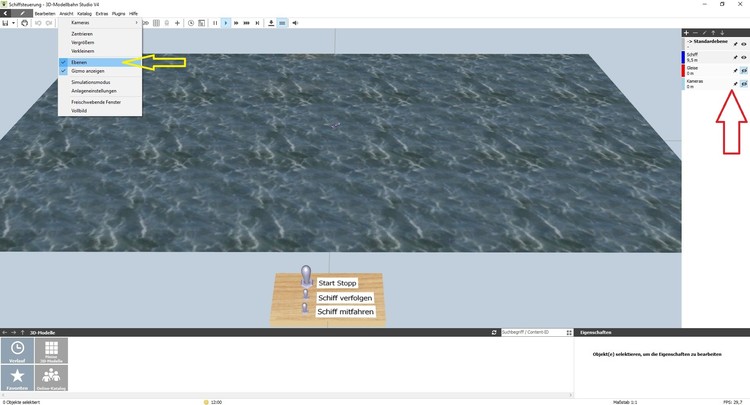Viewport: 750px width, 405px height.
Task: Click the triple fast-forward icon
Action: pyautogui.click(x=246, y=23)
